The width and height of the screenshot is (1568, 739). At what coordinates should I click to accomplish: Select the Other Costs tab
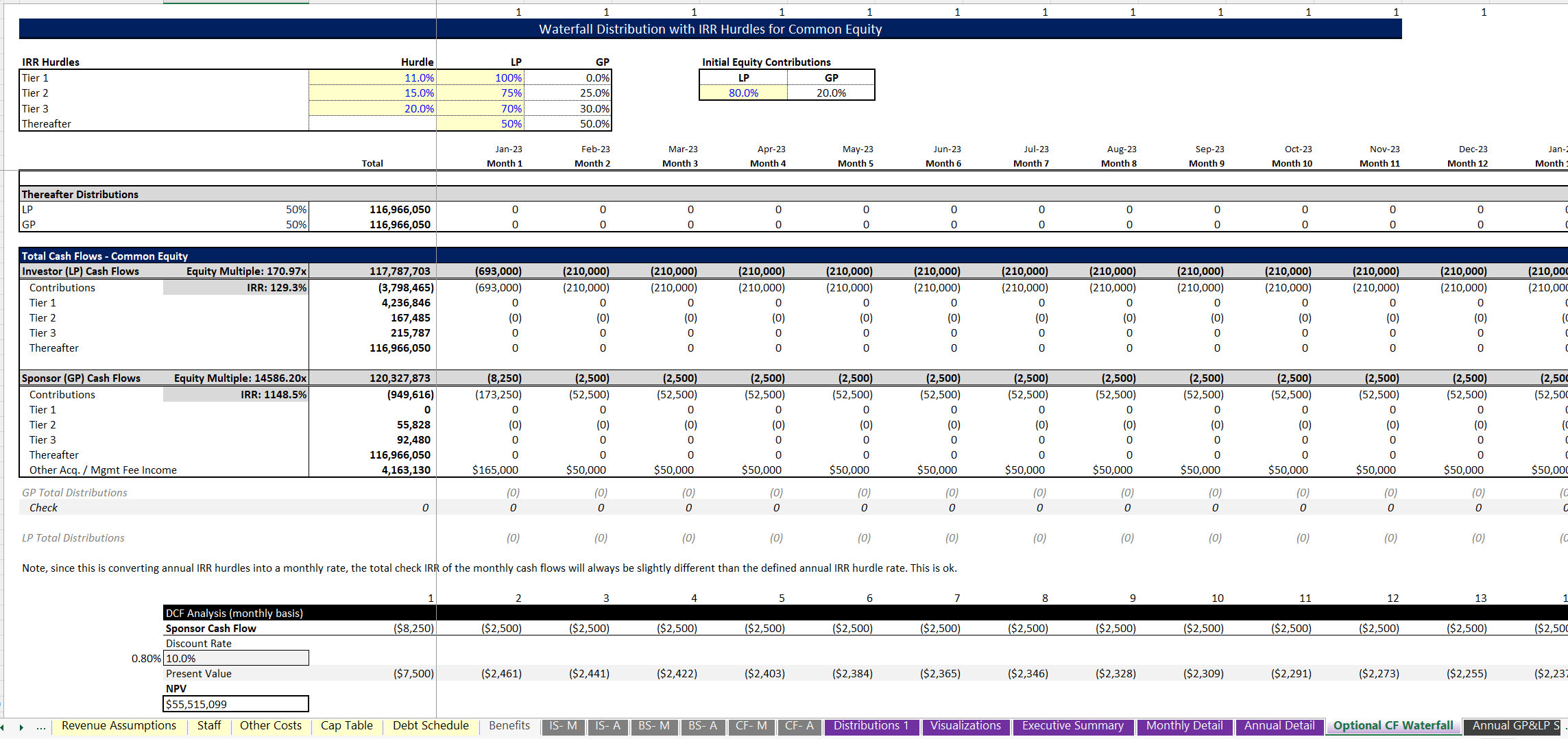[270, 726]
